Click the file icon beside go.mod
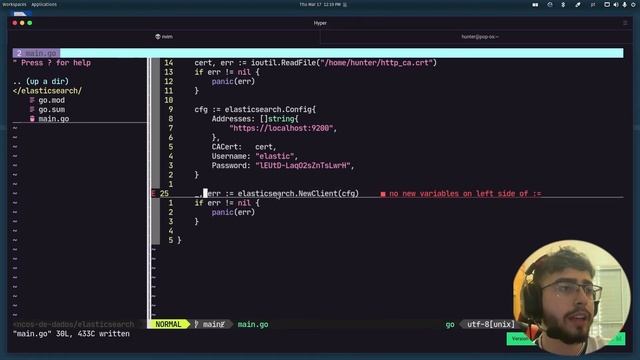 click(32, 100)
